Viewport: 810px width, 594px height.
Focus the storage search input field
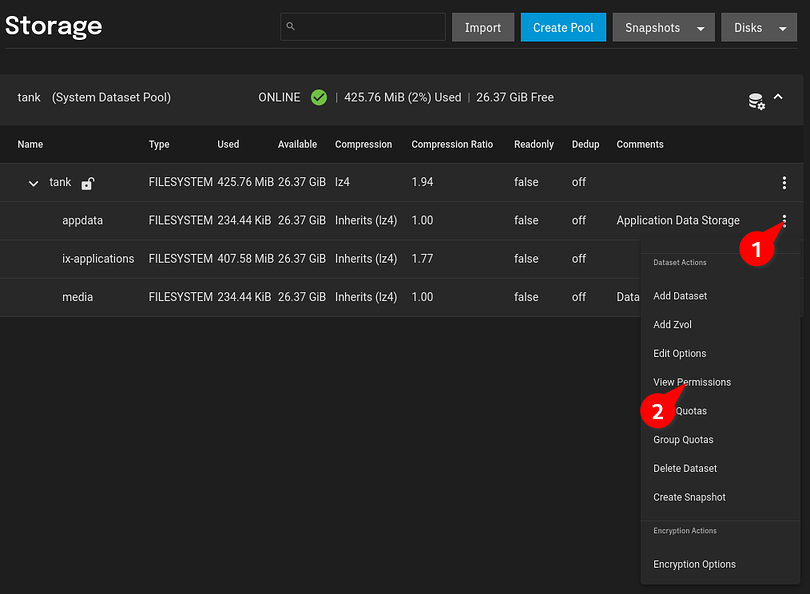370,27
